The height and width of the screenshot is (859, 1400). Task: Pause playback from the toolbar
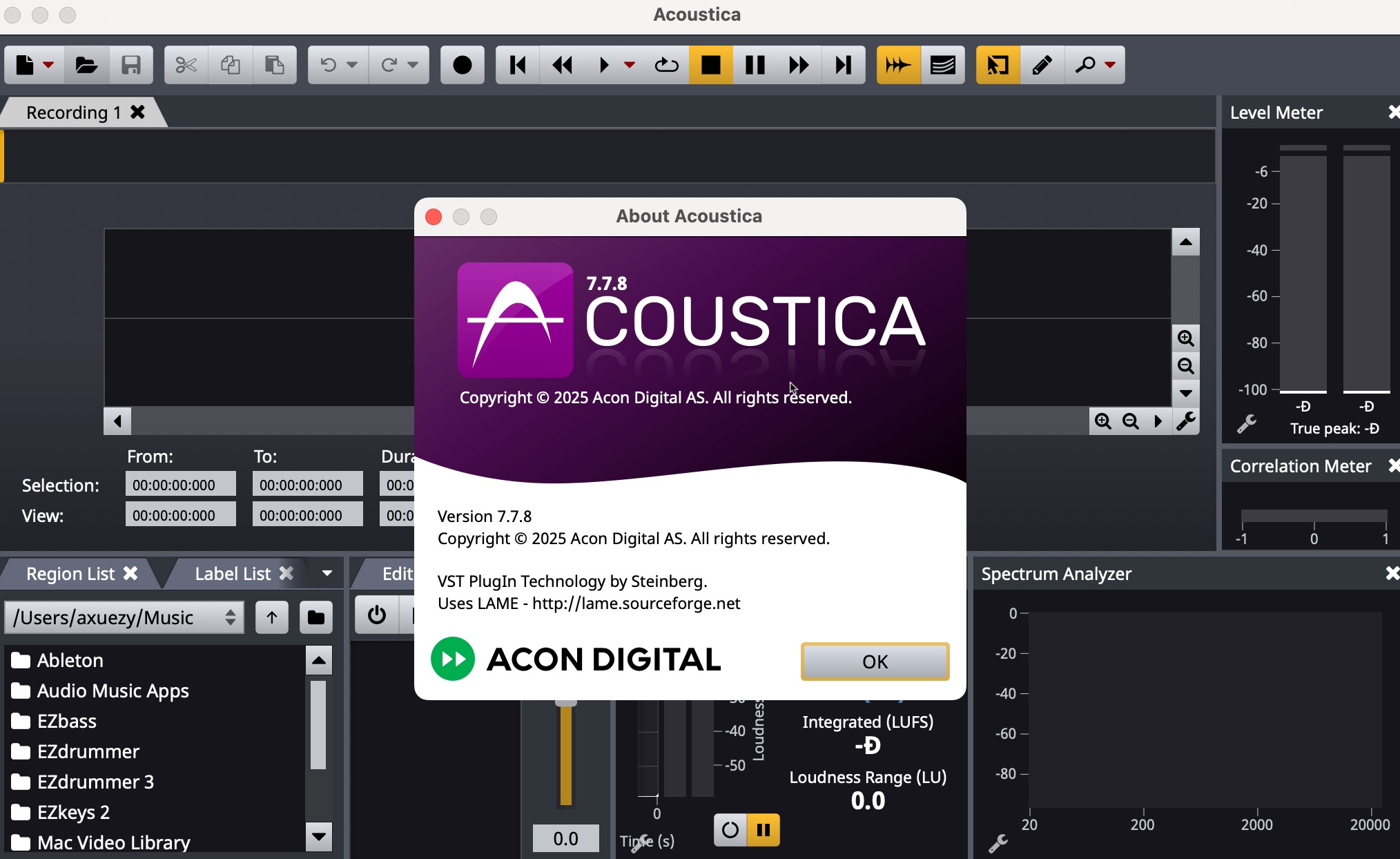click(x=755, y=65)
